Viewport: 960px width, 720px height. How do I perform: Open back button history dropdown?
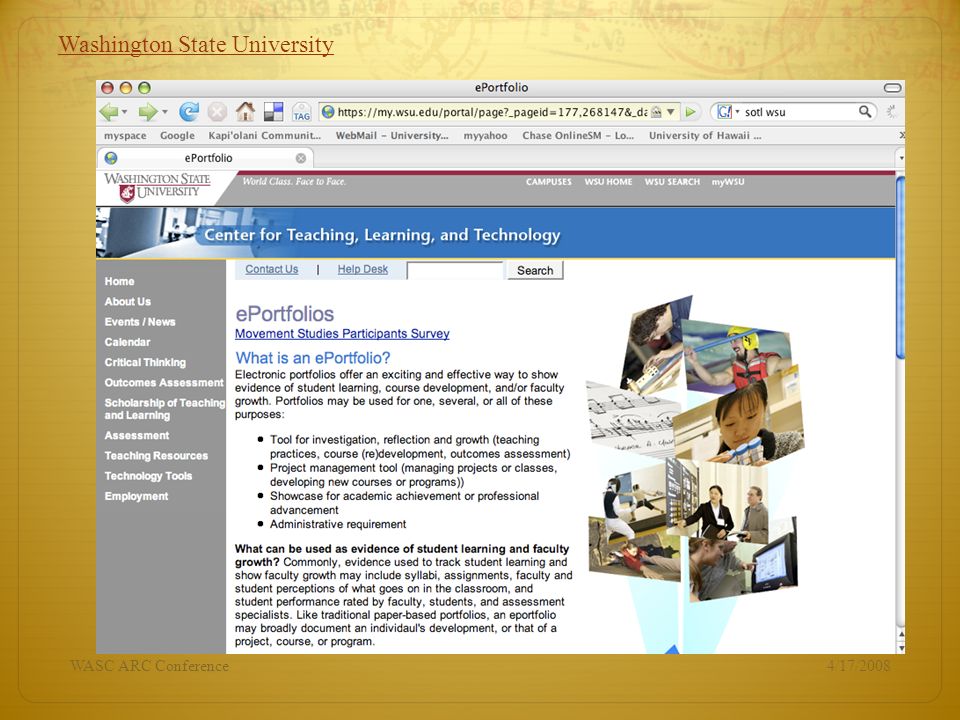pyautogui.click(x=125, y=112)
